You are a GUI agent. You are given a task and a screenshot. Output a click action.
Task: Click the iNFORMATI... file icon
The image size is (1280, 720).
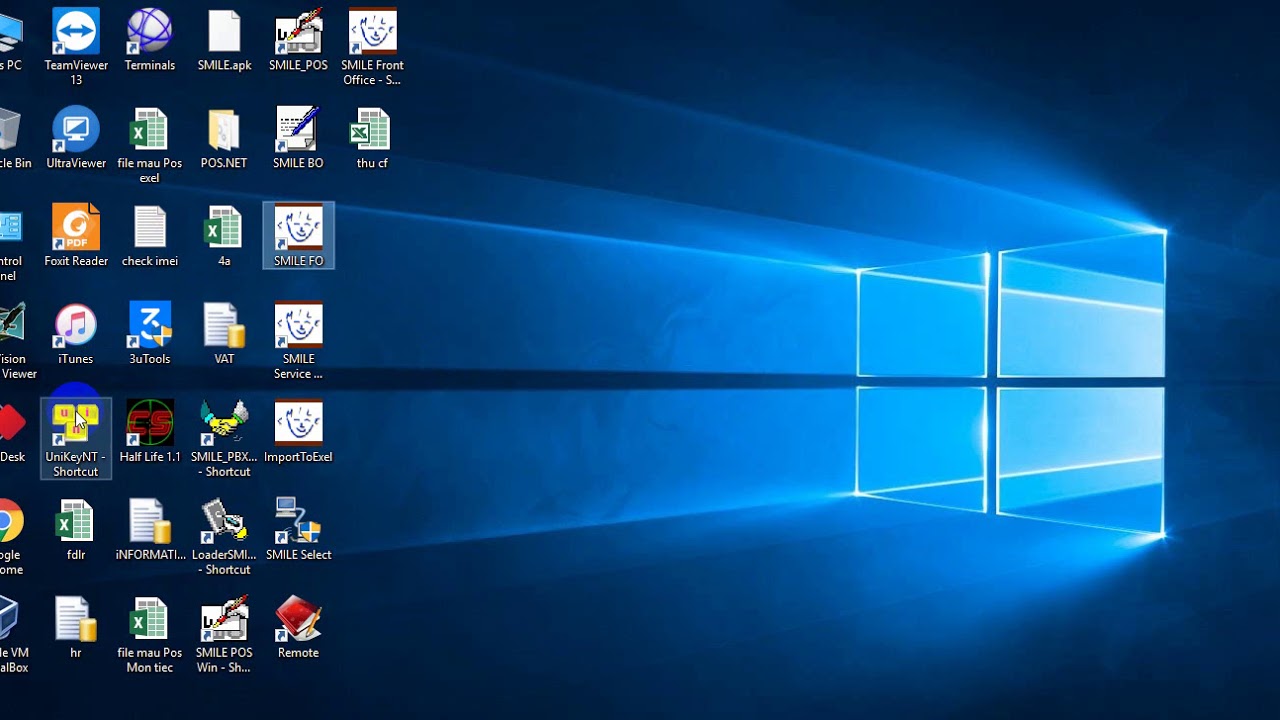(x=150, y=530)
